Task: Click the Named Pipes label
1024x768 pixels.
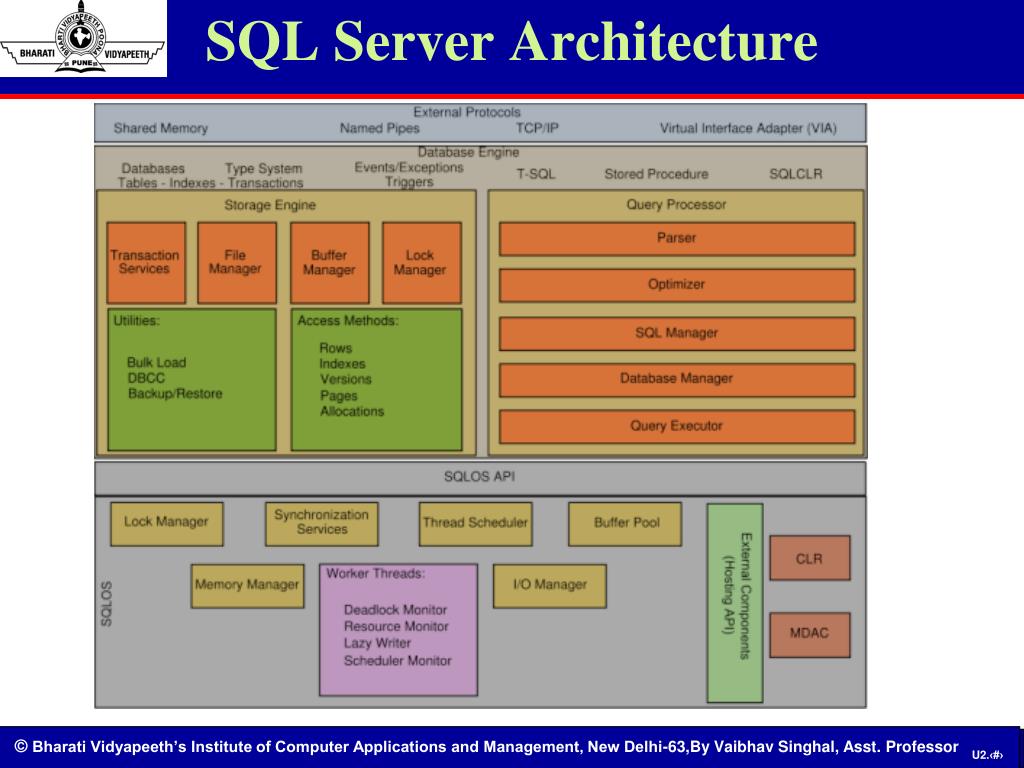Action: coord(379,128)
